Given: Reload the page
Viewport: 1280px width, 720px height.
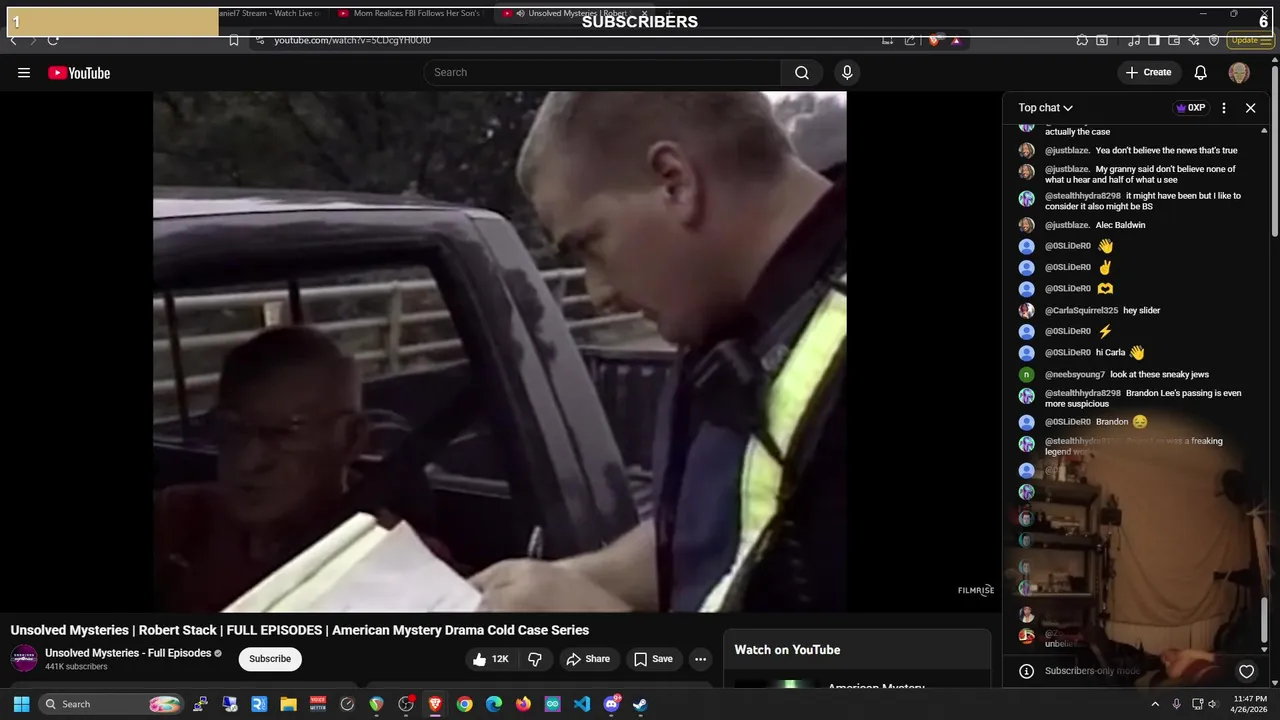Looking at the screenshot, I should click(53, 40).
